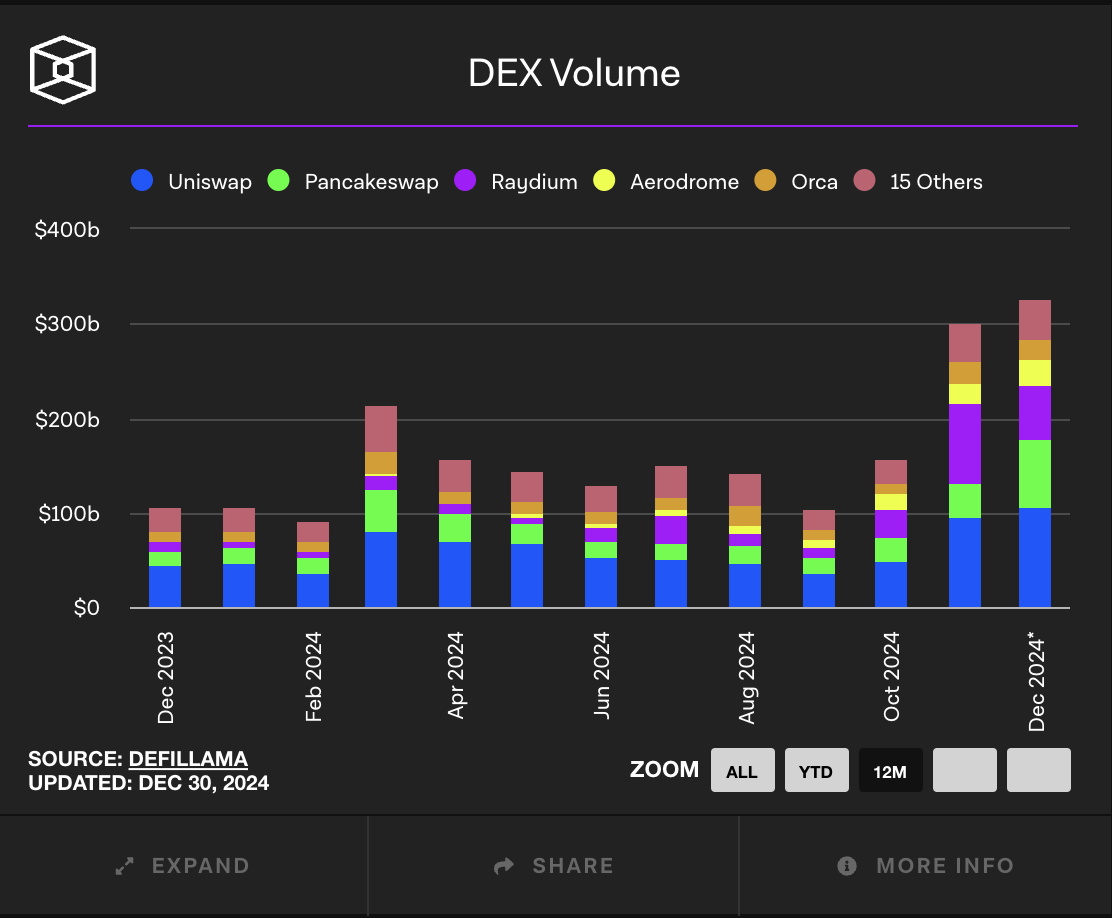The height and width of the screenshot is (918, 1112).
Task: Click the last blank zoom button
Action: click(1039, 770)
